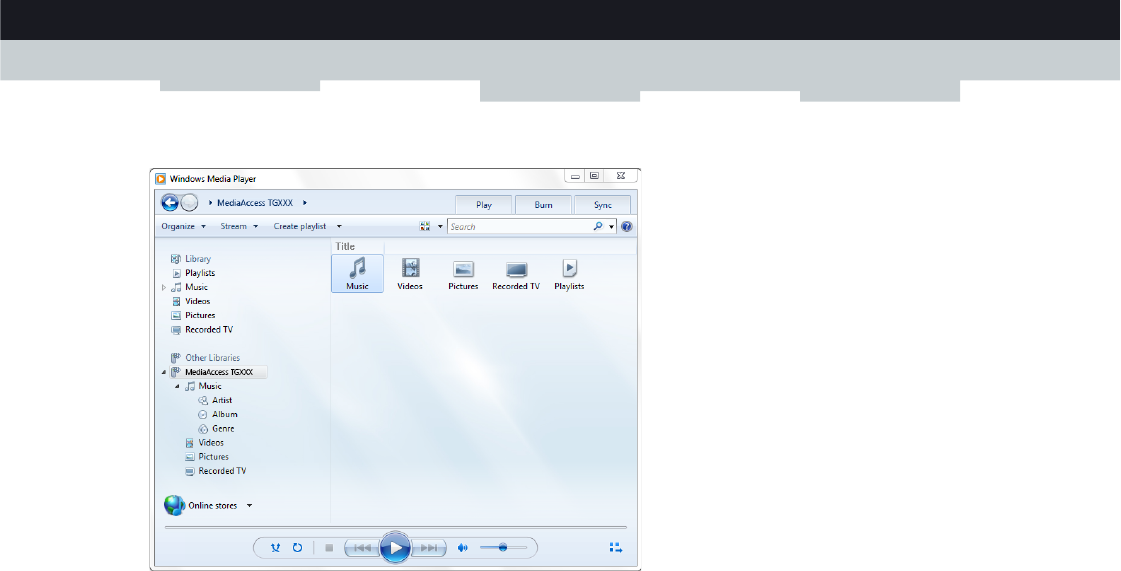Image resolution: width=1121 pixels, height=571 pixels.
Task: Click the Help question mark icon
Action: [627, 227]
